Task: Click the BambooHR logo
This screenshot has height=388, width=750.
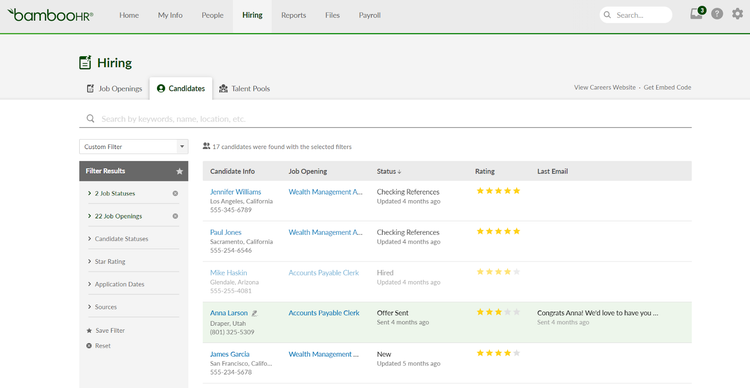Action: 50,15
